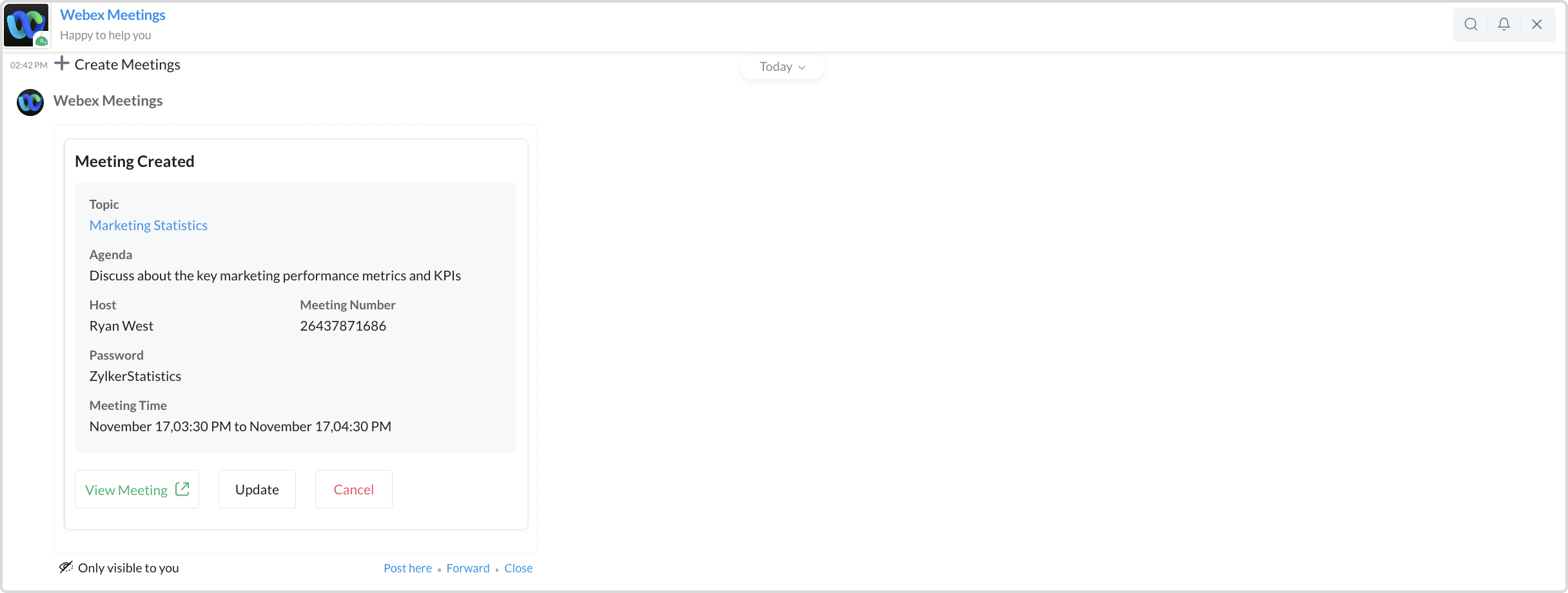Click the Meeting Created card title
Screen dimensions: 1568x593
click(135, 161)
